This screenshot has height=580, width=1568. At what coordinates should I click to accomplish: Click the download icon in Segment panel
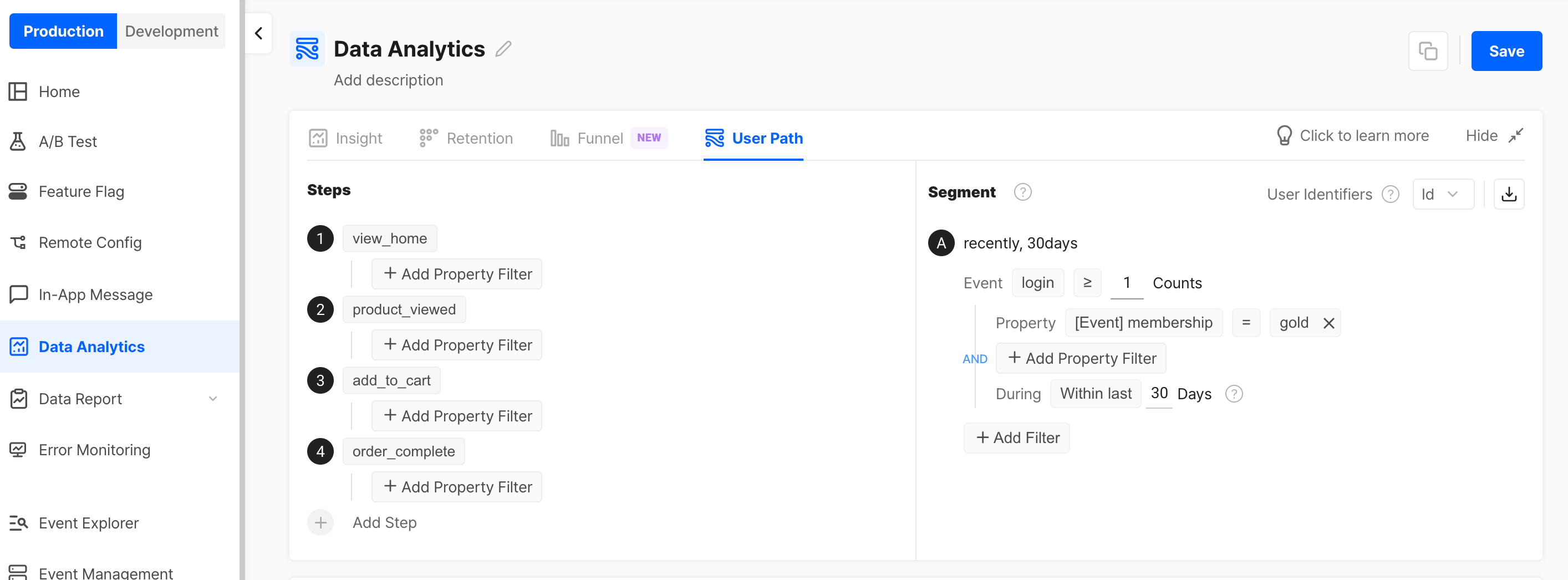click(x=1508, y=194)
